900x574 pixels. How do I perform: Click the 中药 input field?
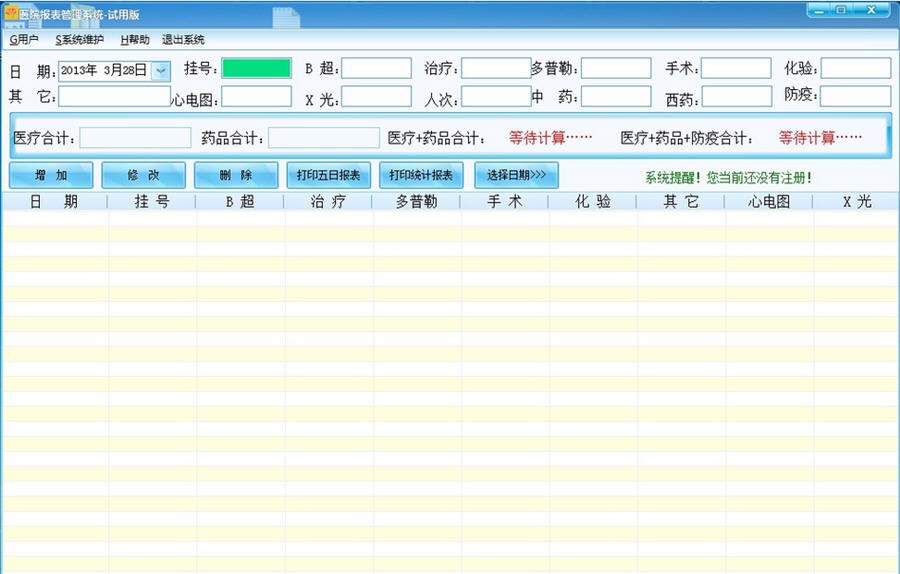click(616, 96)
